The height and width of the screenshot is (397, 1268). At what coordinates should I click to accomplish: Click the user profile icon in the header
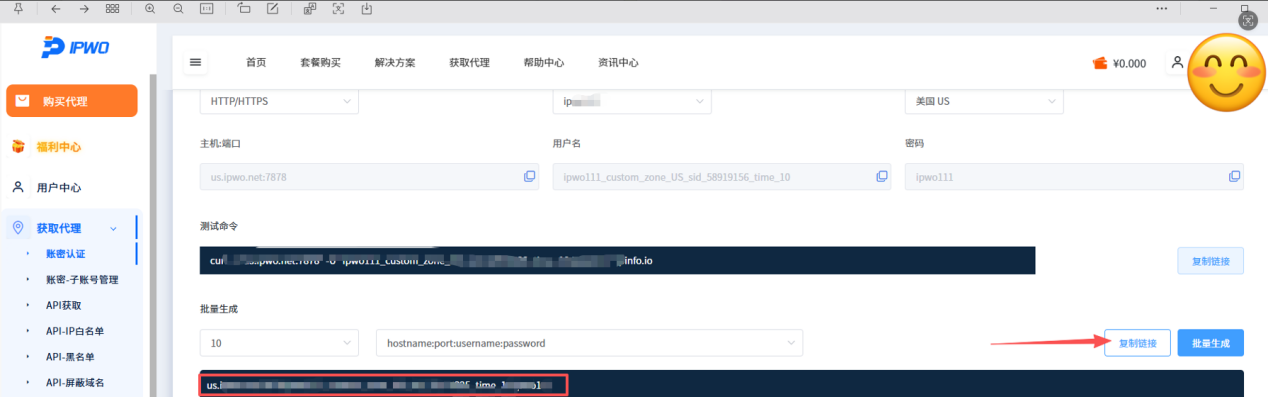[1177, 62]
